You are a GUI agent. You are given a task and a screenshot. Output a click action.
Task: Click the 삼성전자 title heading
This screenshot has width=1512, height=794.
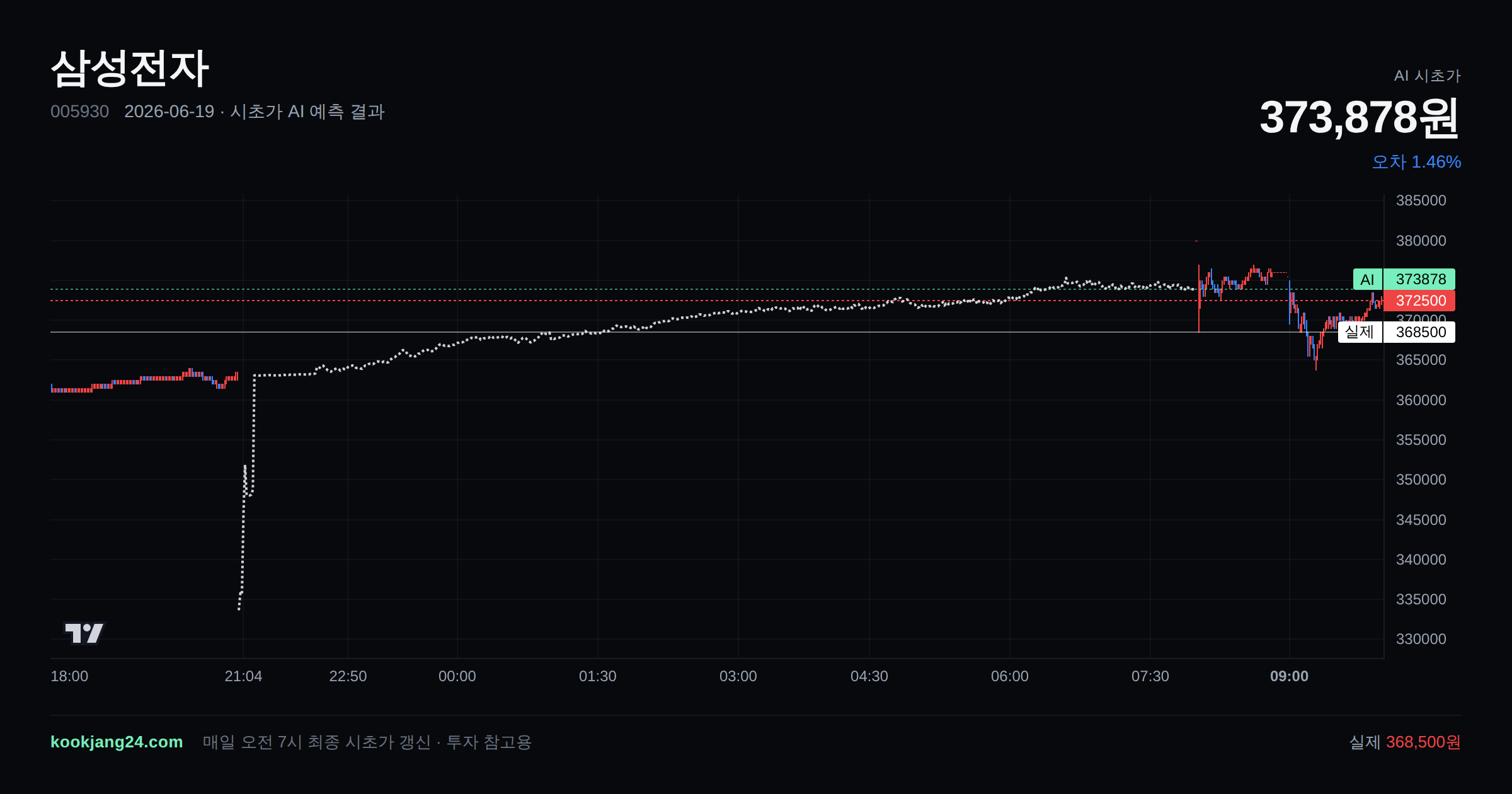click(130, 68)
